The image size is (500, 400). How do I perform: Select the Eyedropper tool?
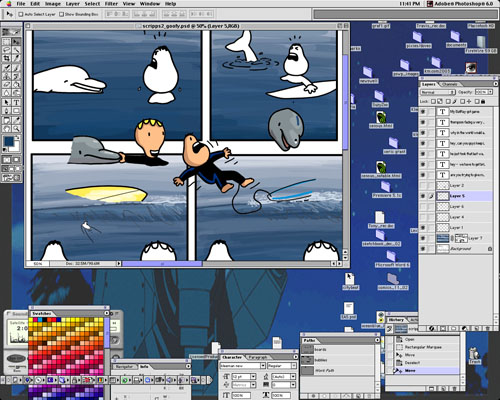16,120
